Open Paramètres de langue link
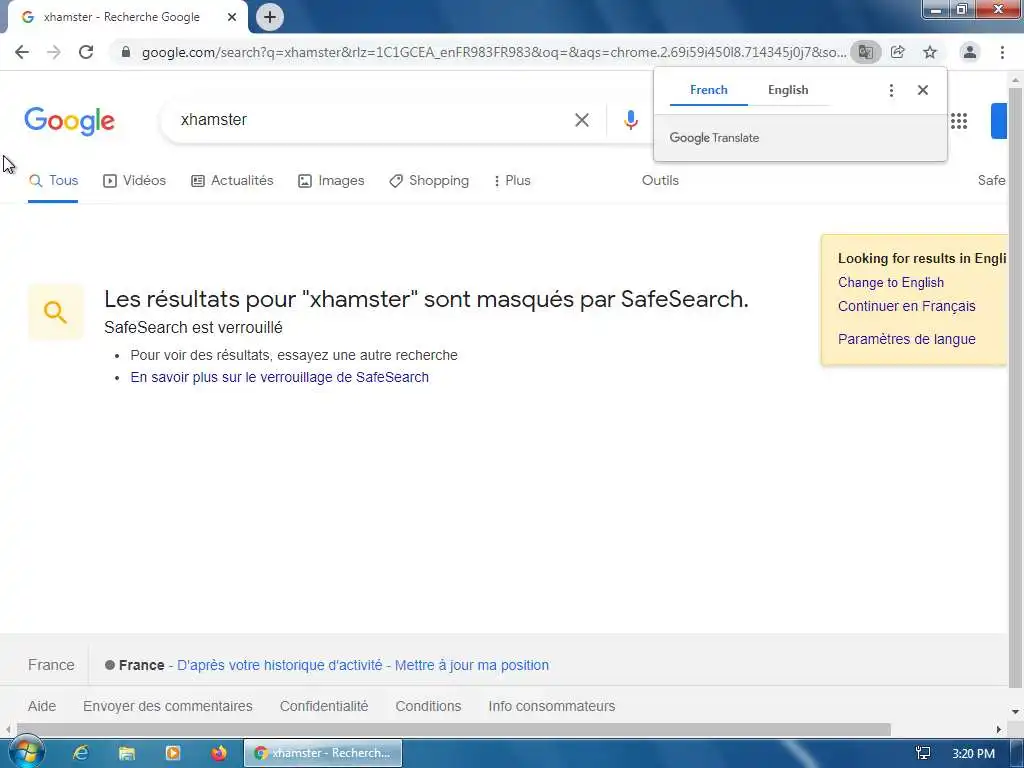Screen dimensions: 1024x768 tap(906, 339)
